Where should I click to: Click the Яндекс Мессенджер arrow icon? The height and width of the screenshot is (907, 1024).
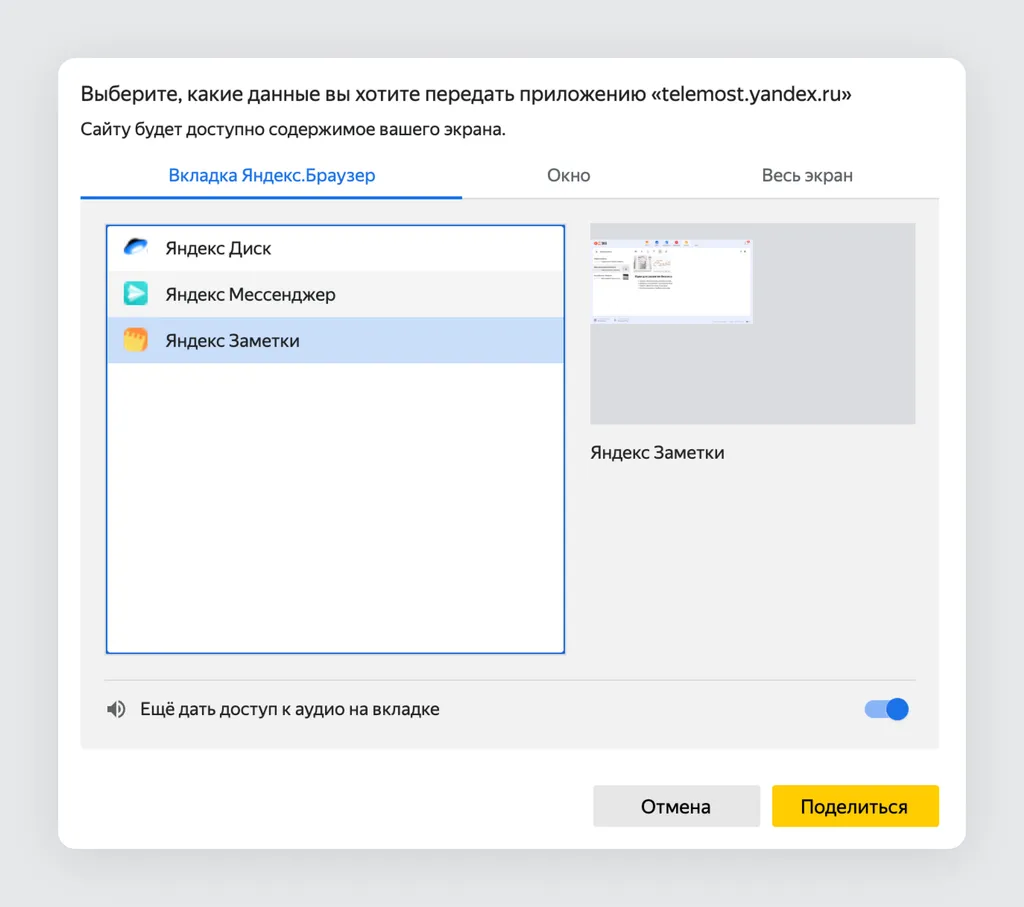(x=136, y=294)
